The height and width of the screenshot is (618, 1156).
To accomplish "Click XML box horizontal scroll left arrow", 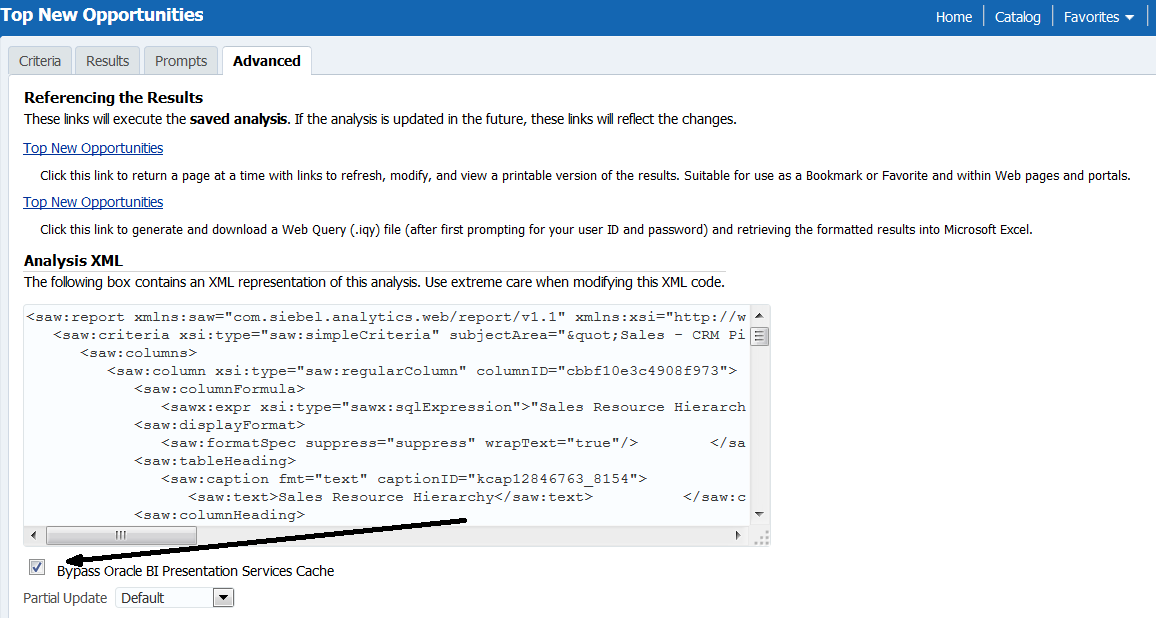I will tap(34, 535).
